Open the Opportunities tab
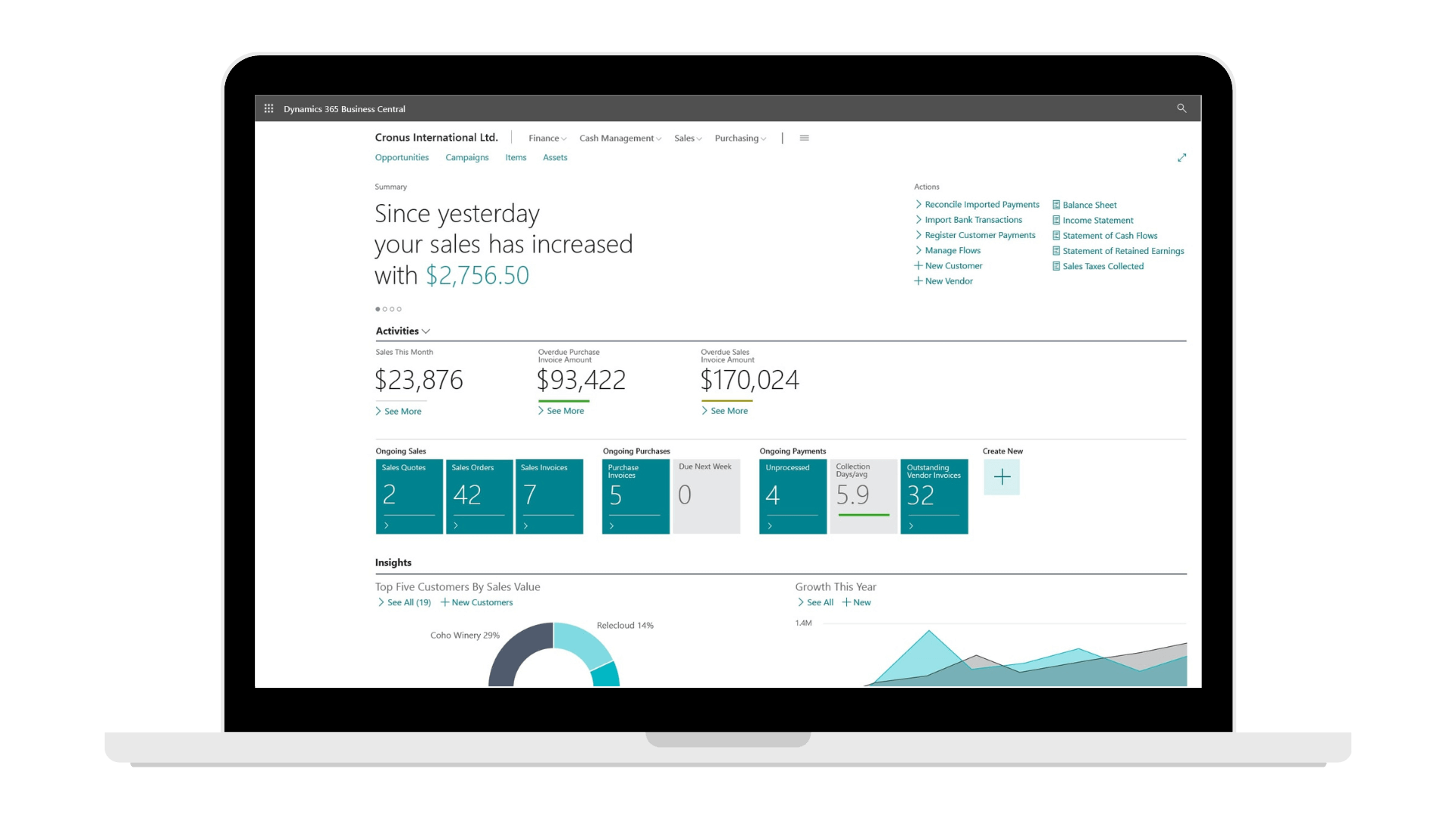The image size is (1456, 819). pos(402,158)
